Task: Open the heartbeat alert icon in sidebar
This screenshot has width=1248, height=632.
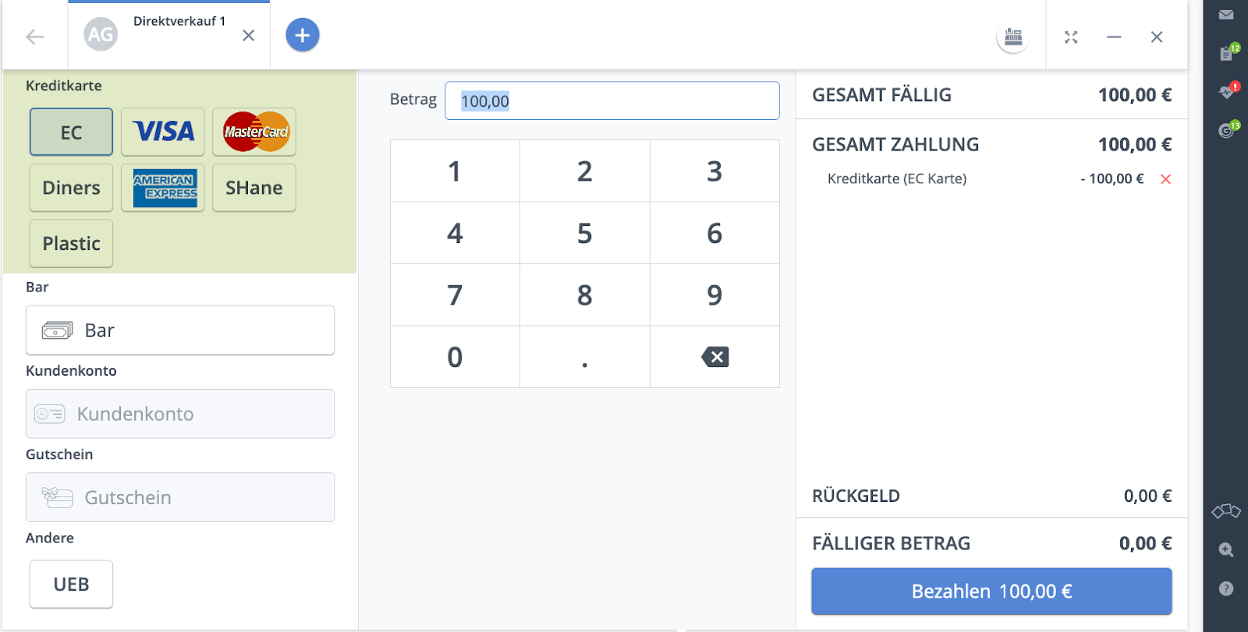Action: (x=1226, y=91)
